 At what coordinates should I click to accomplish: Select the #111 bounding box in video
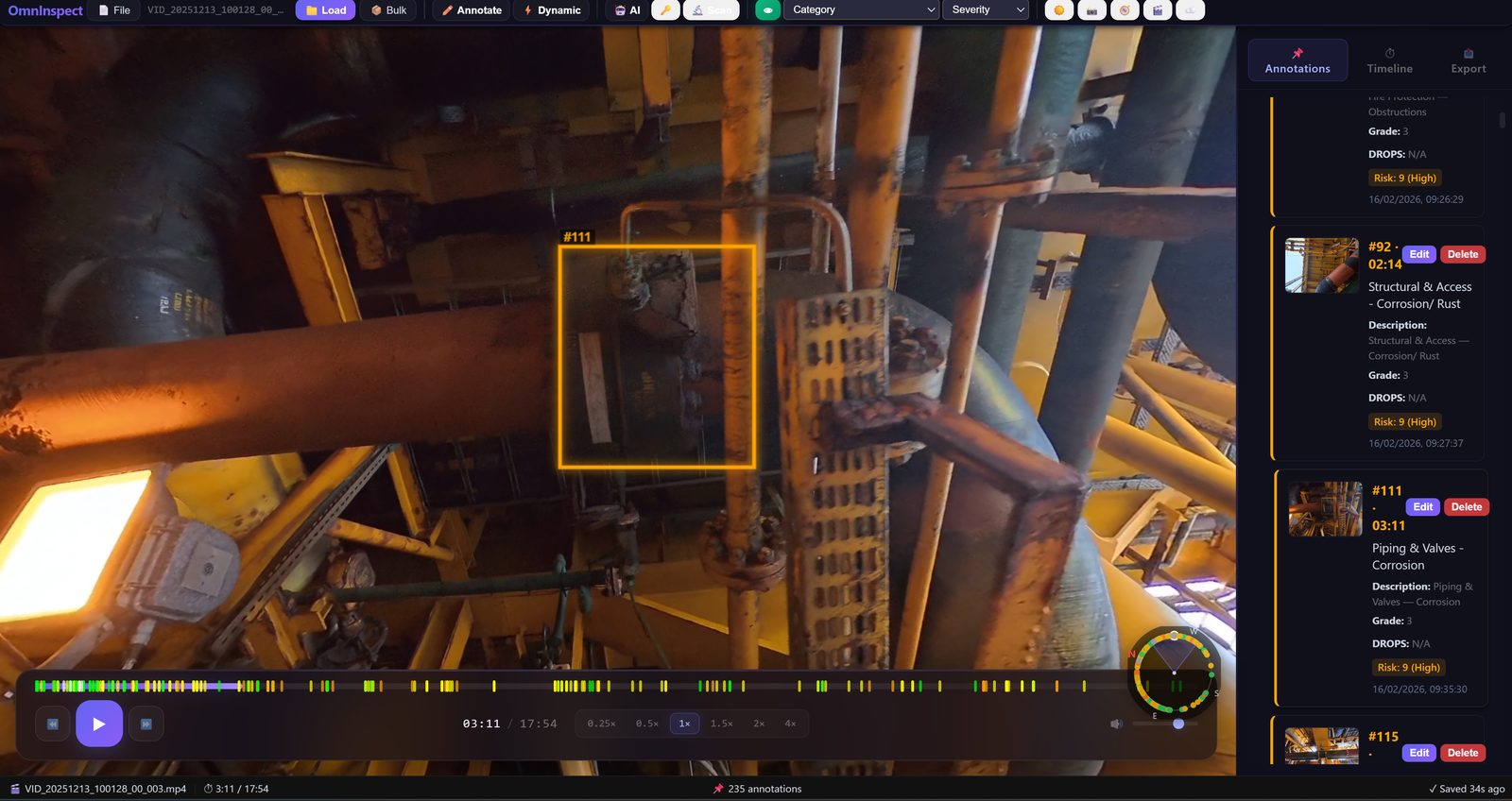tap(657, 356)
